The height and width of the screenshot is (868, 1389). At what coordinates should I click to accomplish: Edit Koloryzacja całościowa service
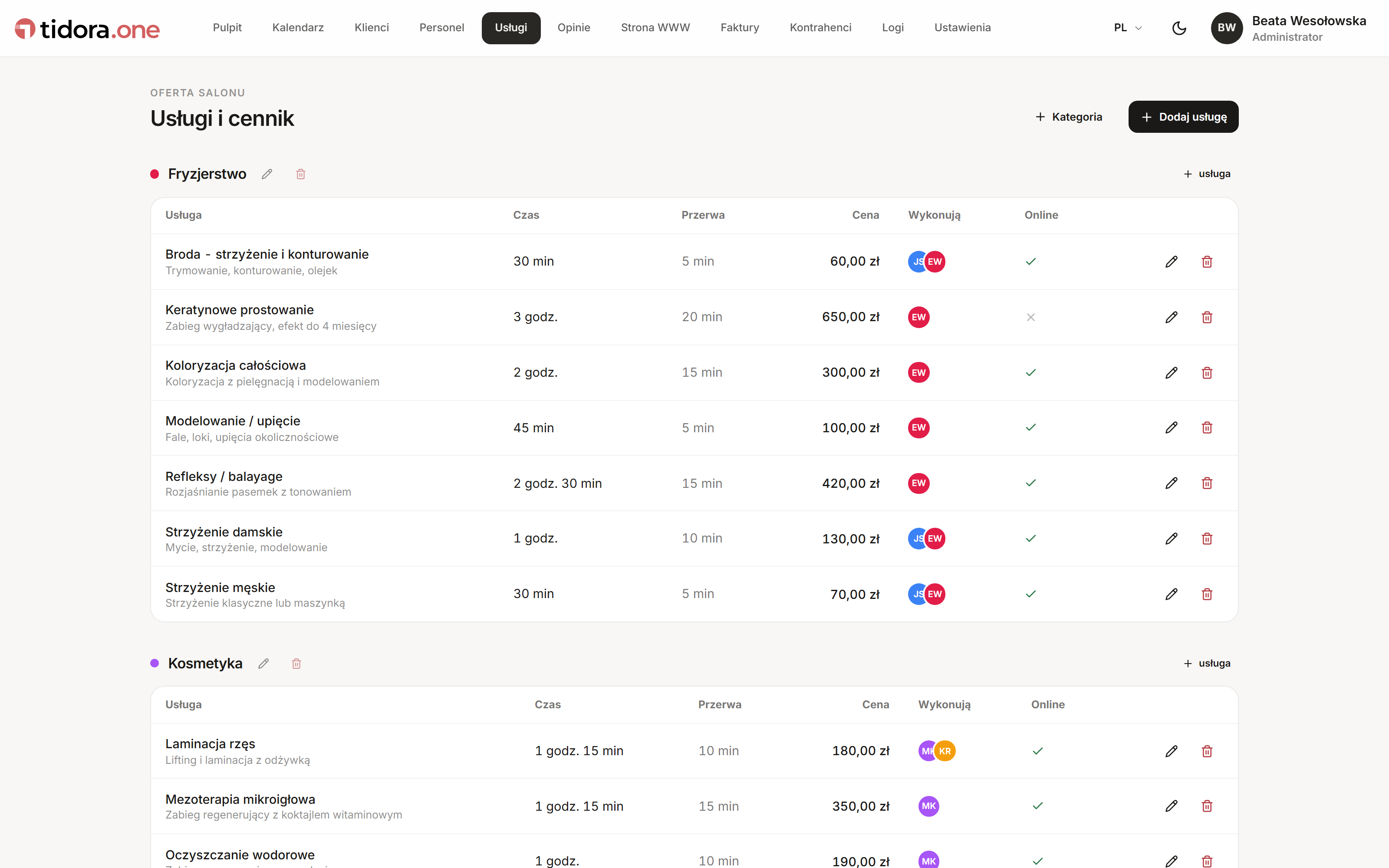pos(1172,372)
